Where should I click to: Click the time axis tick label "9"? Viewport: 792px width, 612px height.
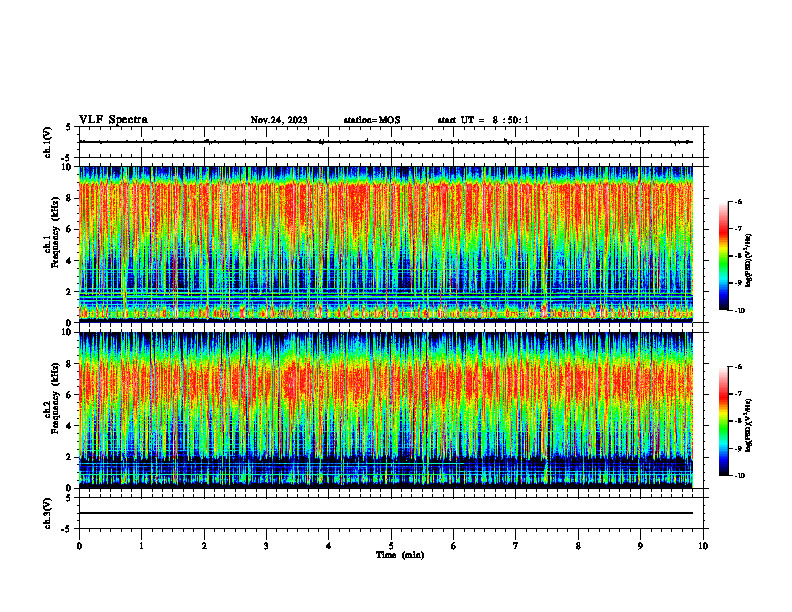point(640,546)
